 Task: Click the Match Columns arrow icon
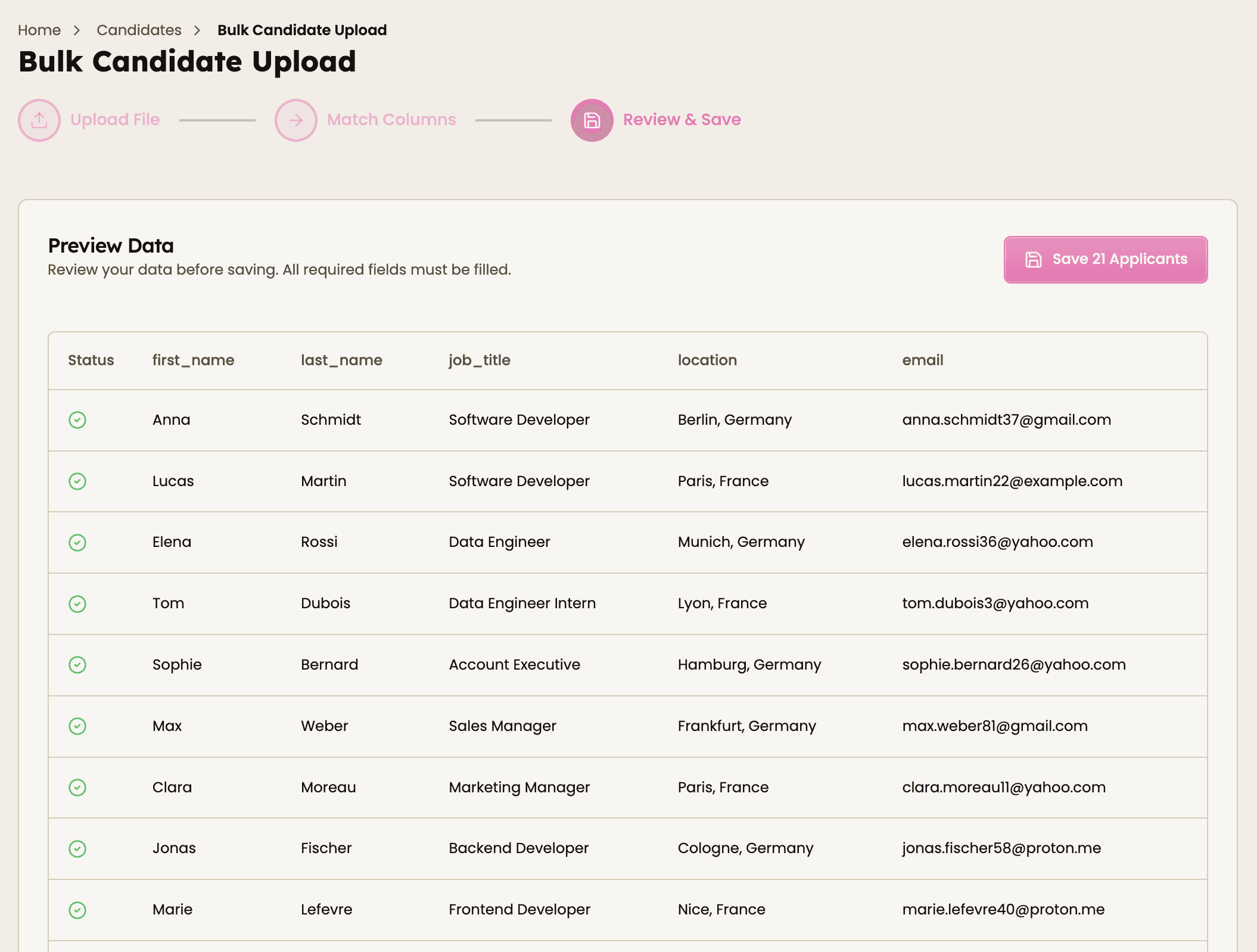click(295, 120)
